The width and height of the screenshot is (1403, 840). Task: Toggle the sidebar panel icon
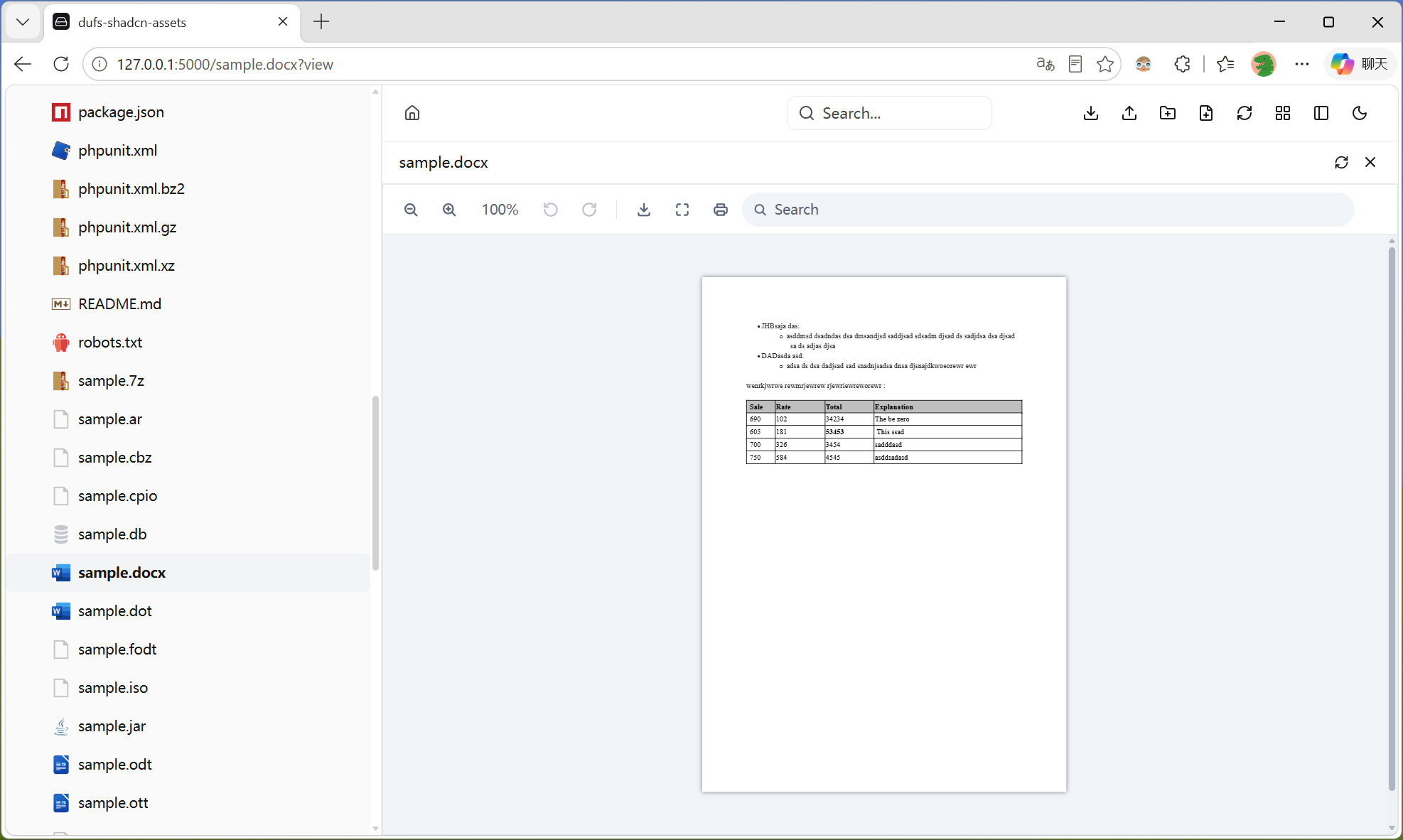tap(1321, 113)
